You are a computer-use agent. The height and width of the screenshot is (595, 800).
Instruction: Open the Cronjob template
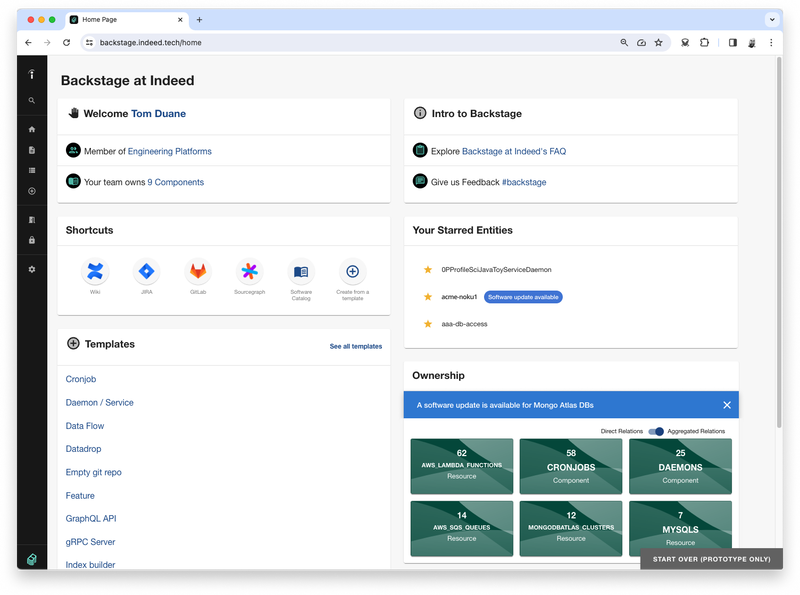81,379
